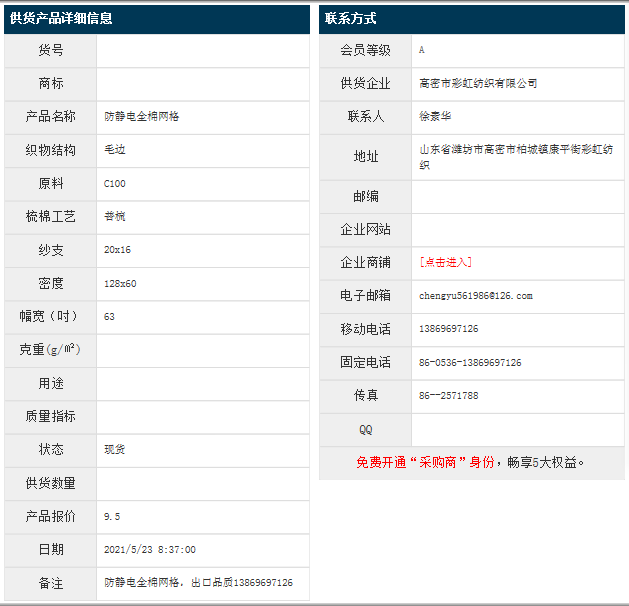Click the supplier name 高密市彩虹纺织有限公司

point(478,83)
